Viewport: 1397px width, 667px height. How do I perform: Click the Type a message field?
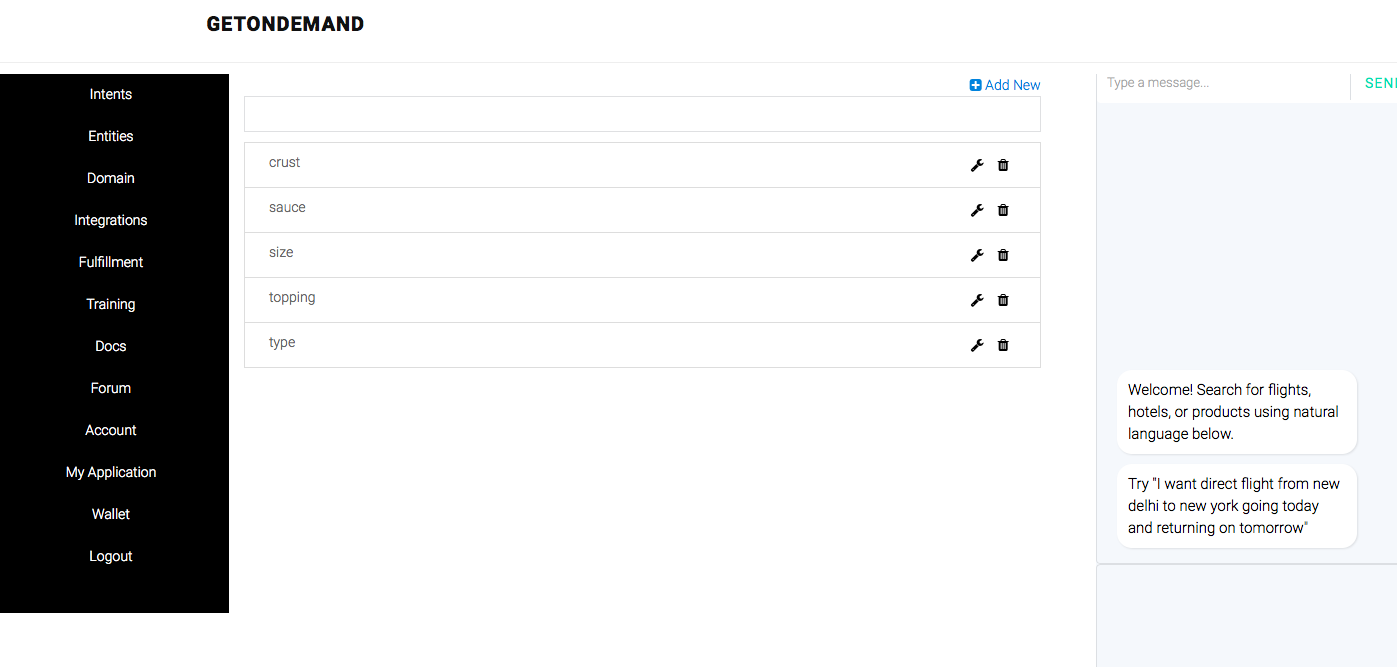pos(1222,83)
